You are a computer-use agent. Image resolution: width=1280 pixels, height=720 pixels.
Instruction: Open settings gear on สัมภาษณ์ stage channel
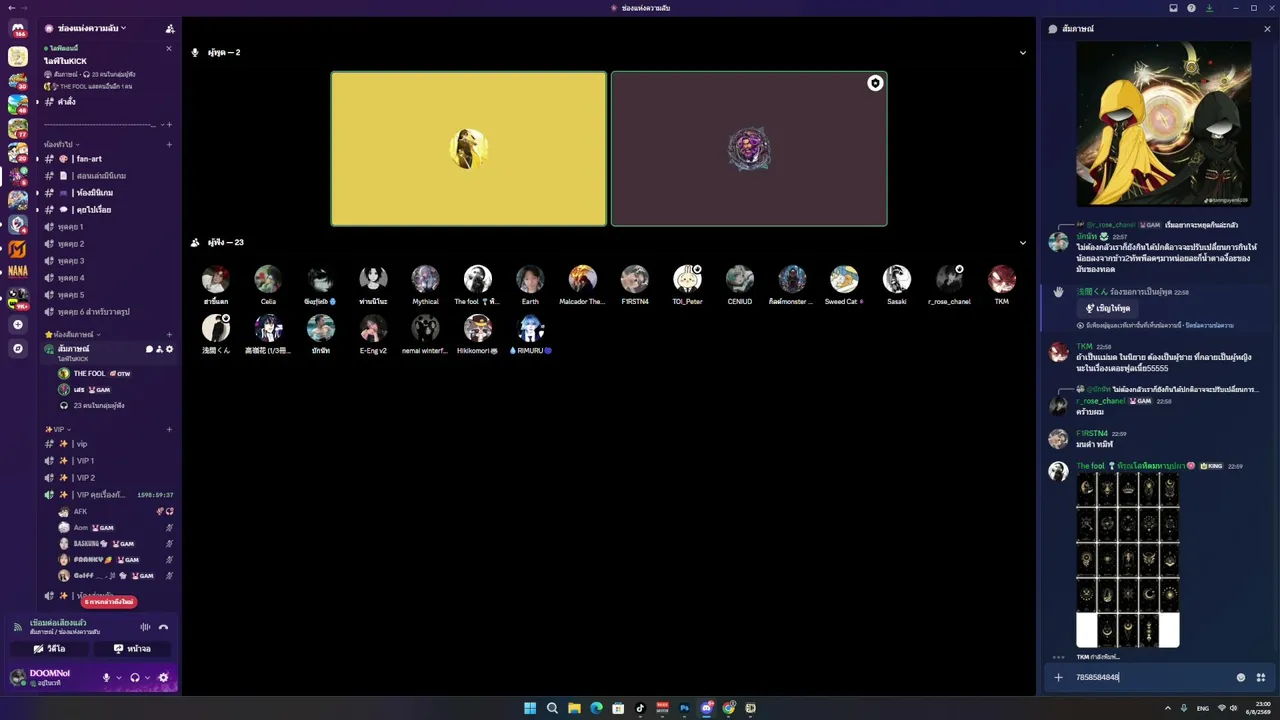[x=169, y=349]
